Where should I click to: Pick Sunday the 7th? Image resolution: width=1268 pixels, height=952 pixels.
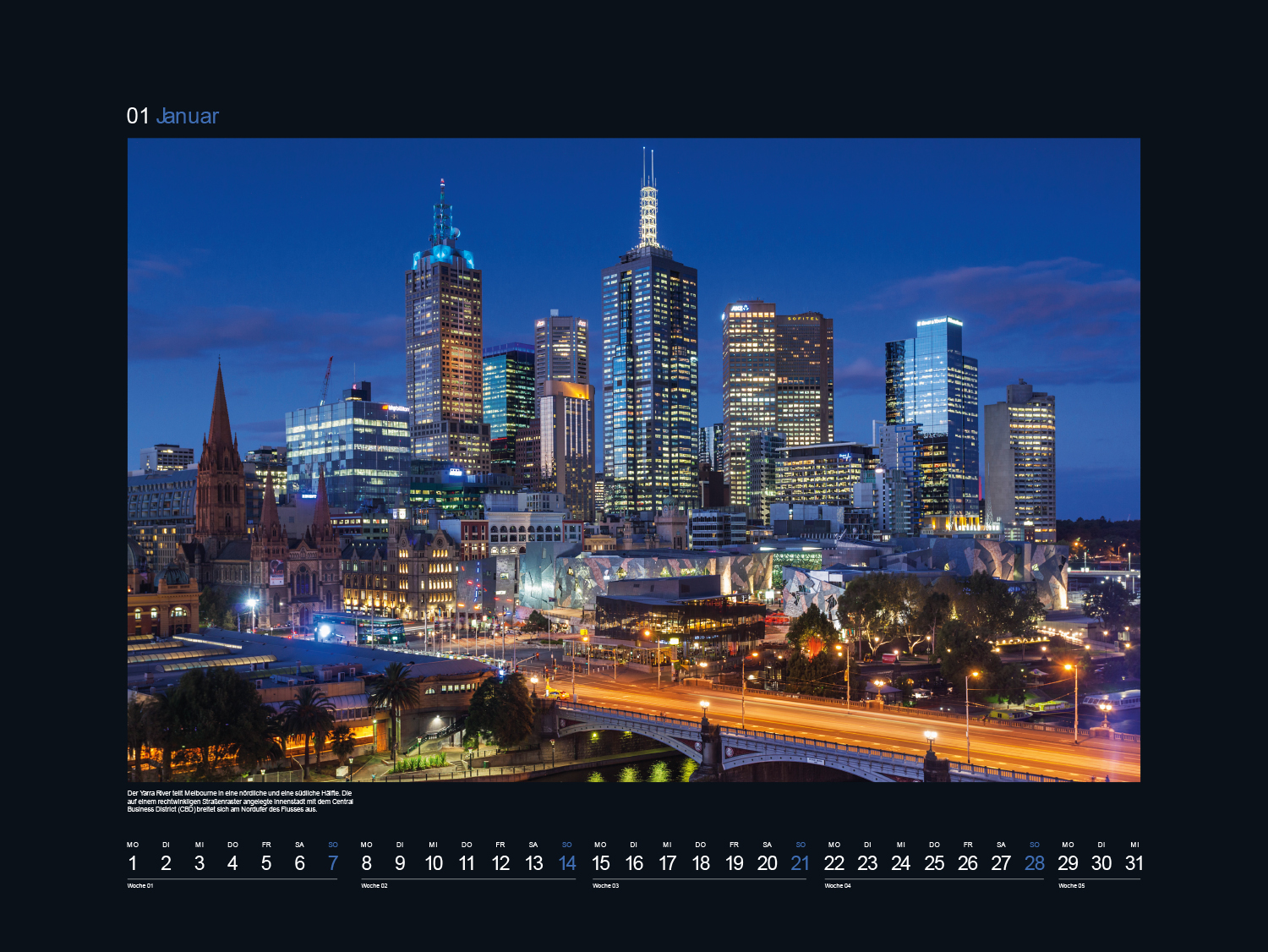point(333,863)
